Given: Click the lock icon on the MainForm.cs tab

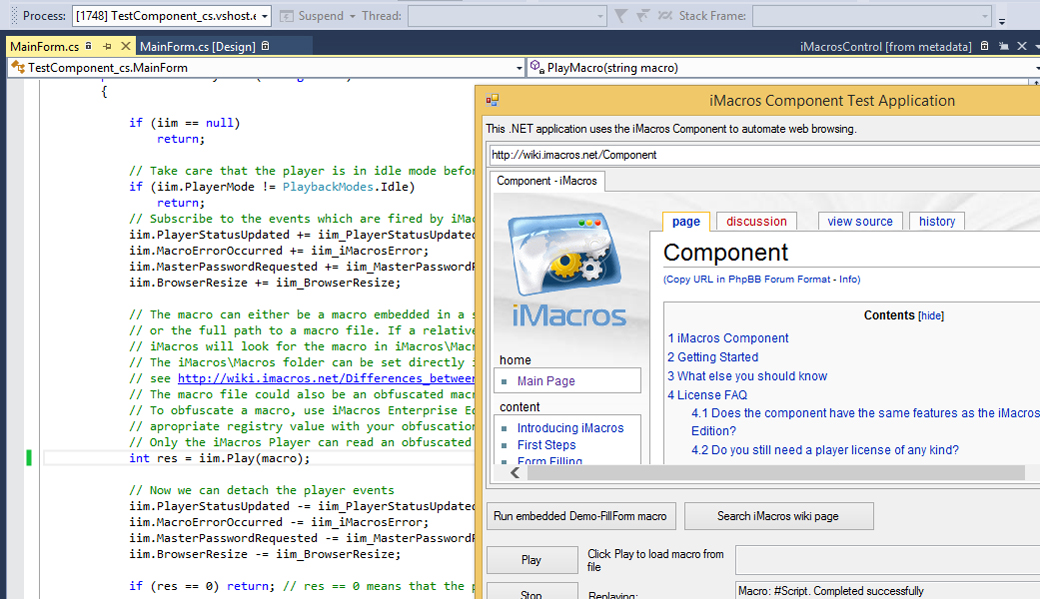Looking at the screenshot, I should [88, 46].
